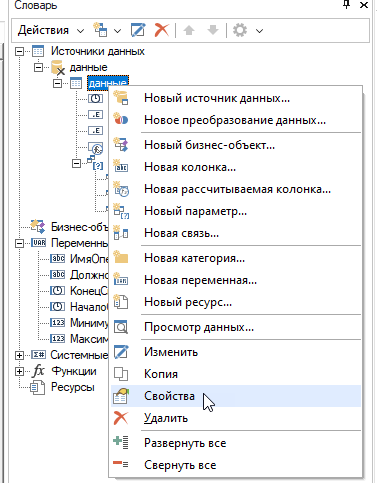Close the Словарь panel
This screenshot has width=377, height=483.
click(364, 5)
